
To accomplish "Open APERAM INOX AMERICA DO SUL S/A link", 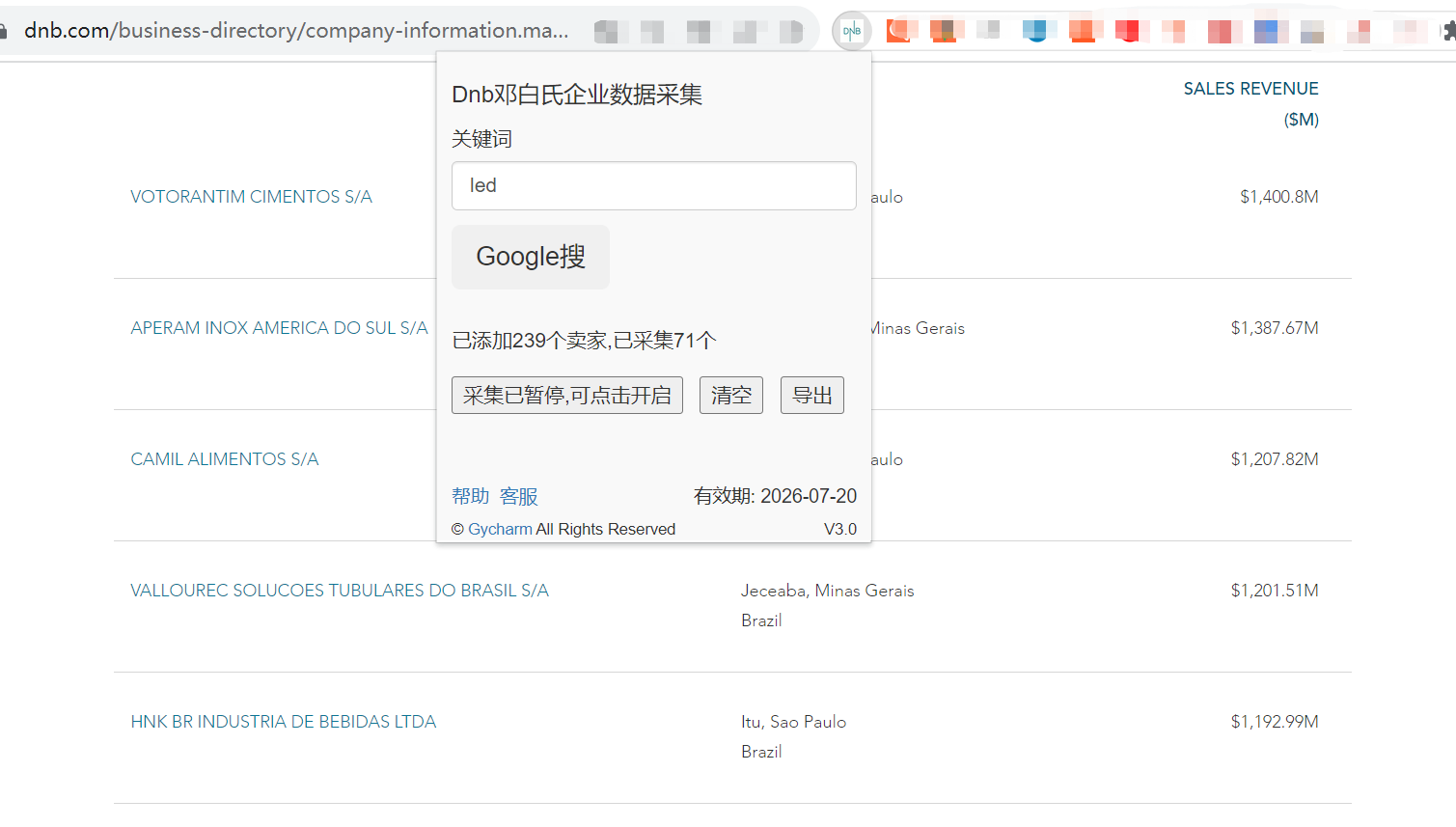I will tap(280, 328).
